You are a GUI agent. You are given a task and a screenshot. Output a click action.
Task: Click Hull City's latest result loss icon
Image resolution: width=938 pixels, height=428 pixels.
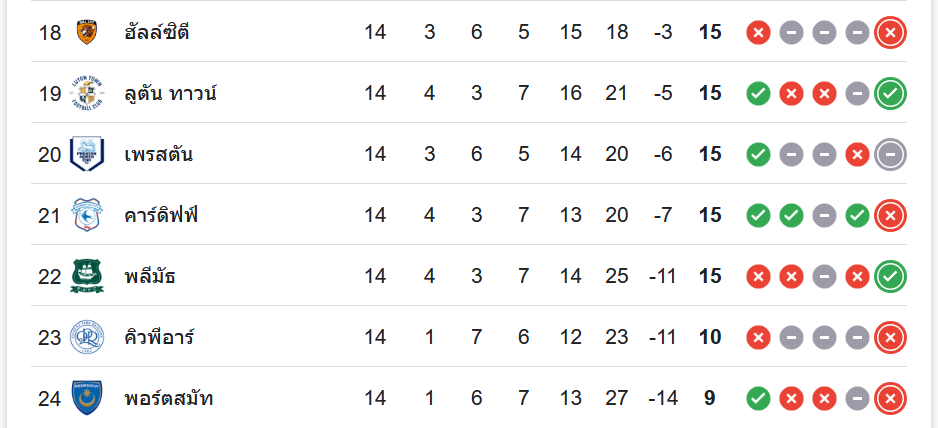tap(890, 33)
